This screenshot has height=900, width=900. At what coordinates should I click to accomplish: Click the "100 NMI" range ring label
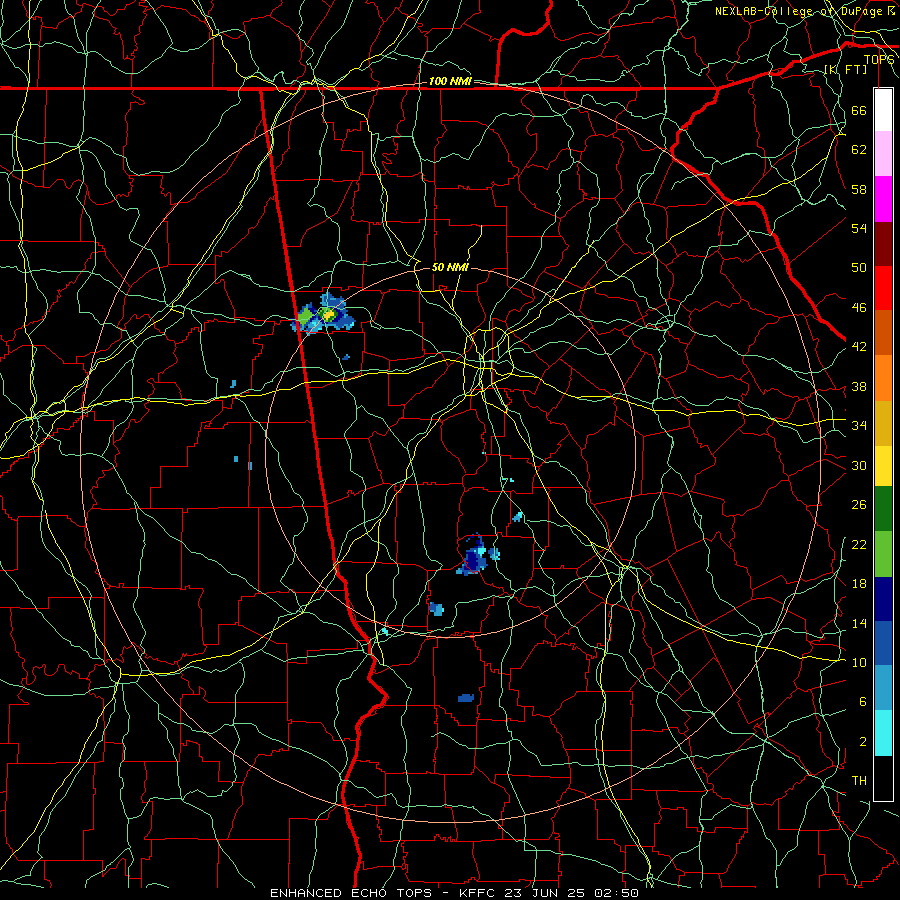[x=449, y=82]
